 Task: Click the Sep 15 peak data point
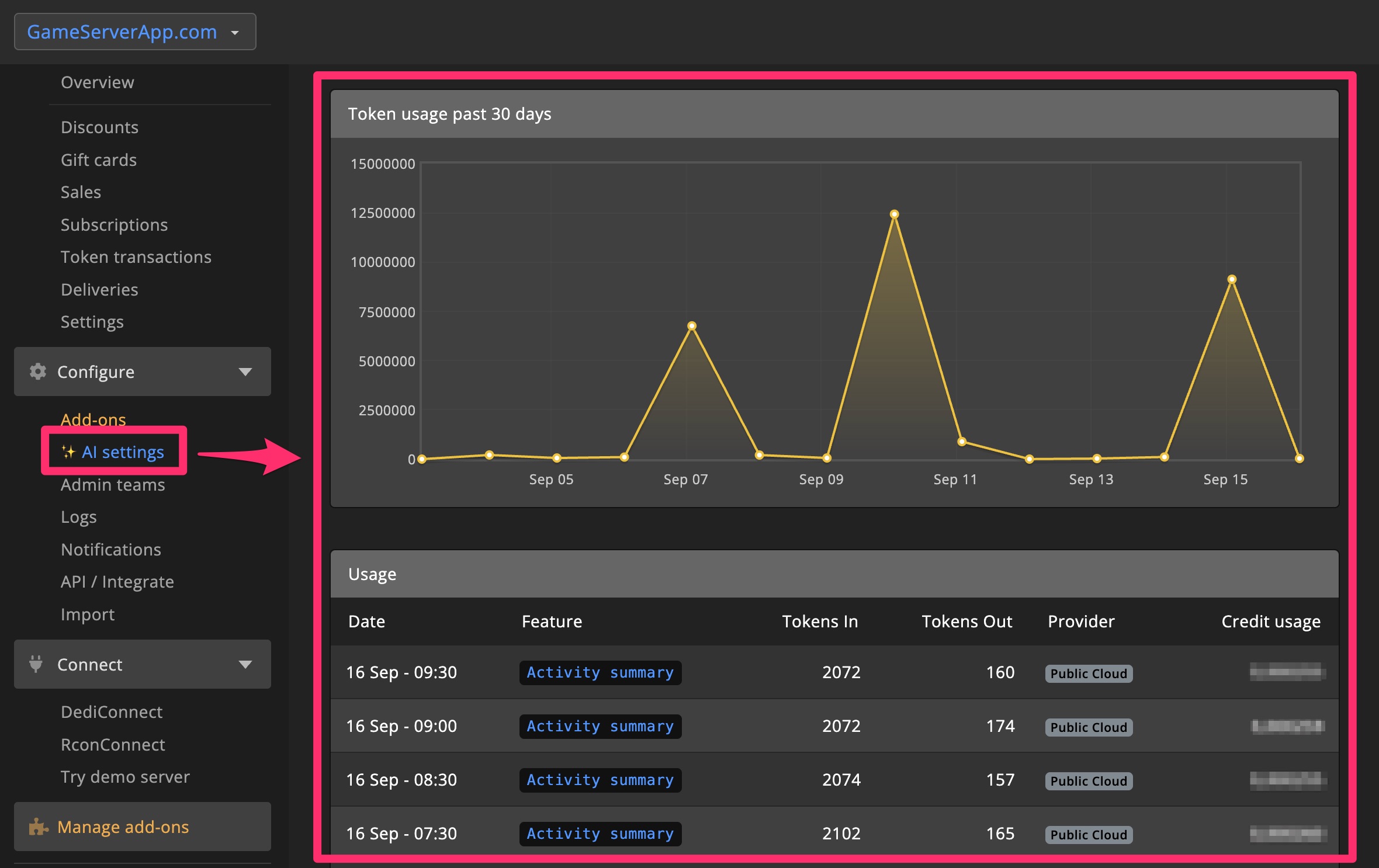coord(1232,279)
